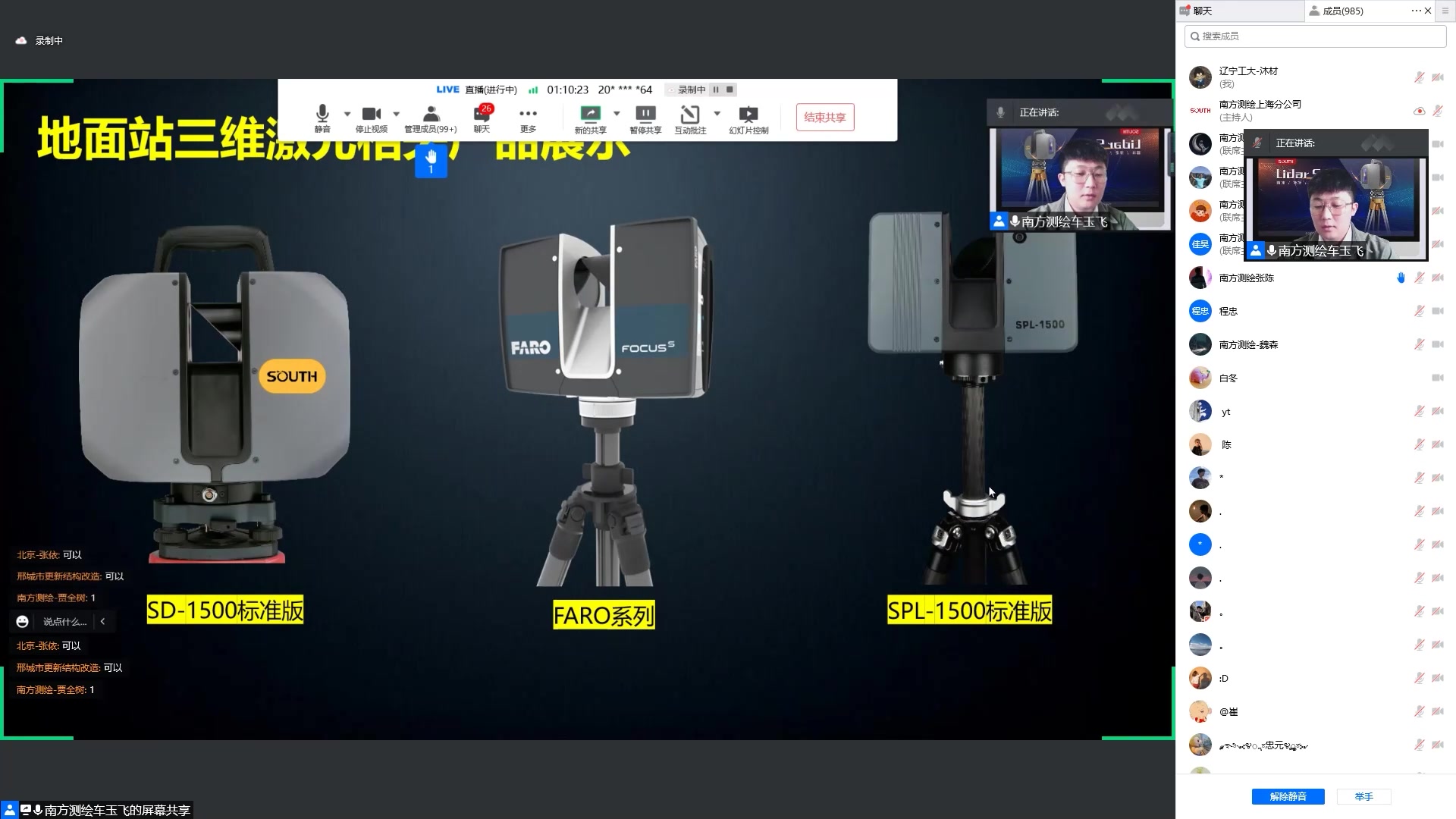Open interactive annotation (互动批注) tool
Image resolution: width=1456 pixels, height=819 pixels.
(x=690, y=115)
